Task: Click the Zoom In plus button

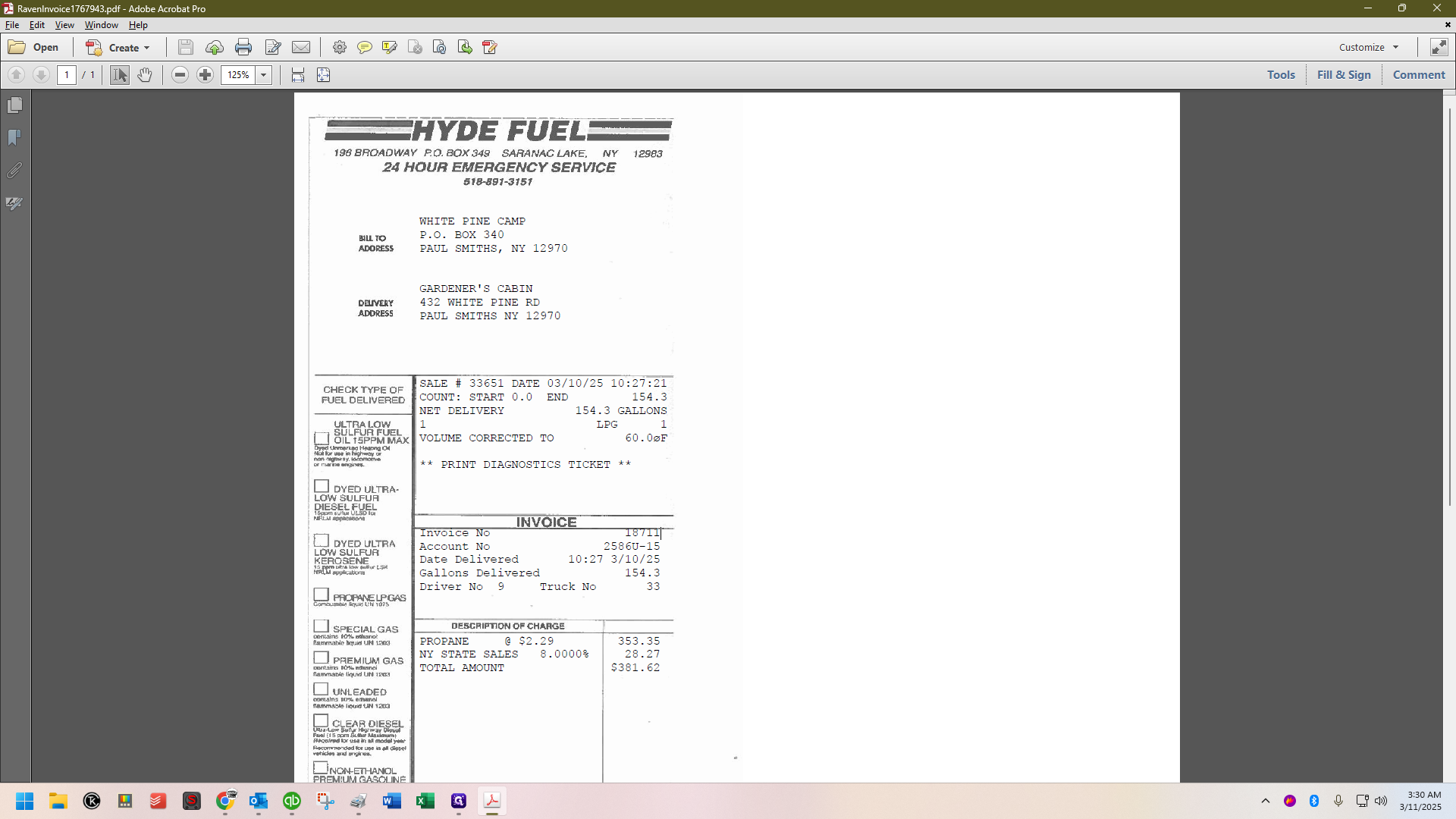Action: pos(205,75)
